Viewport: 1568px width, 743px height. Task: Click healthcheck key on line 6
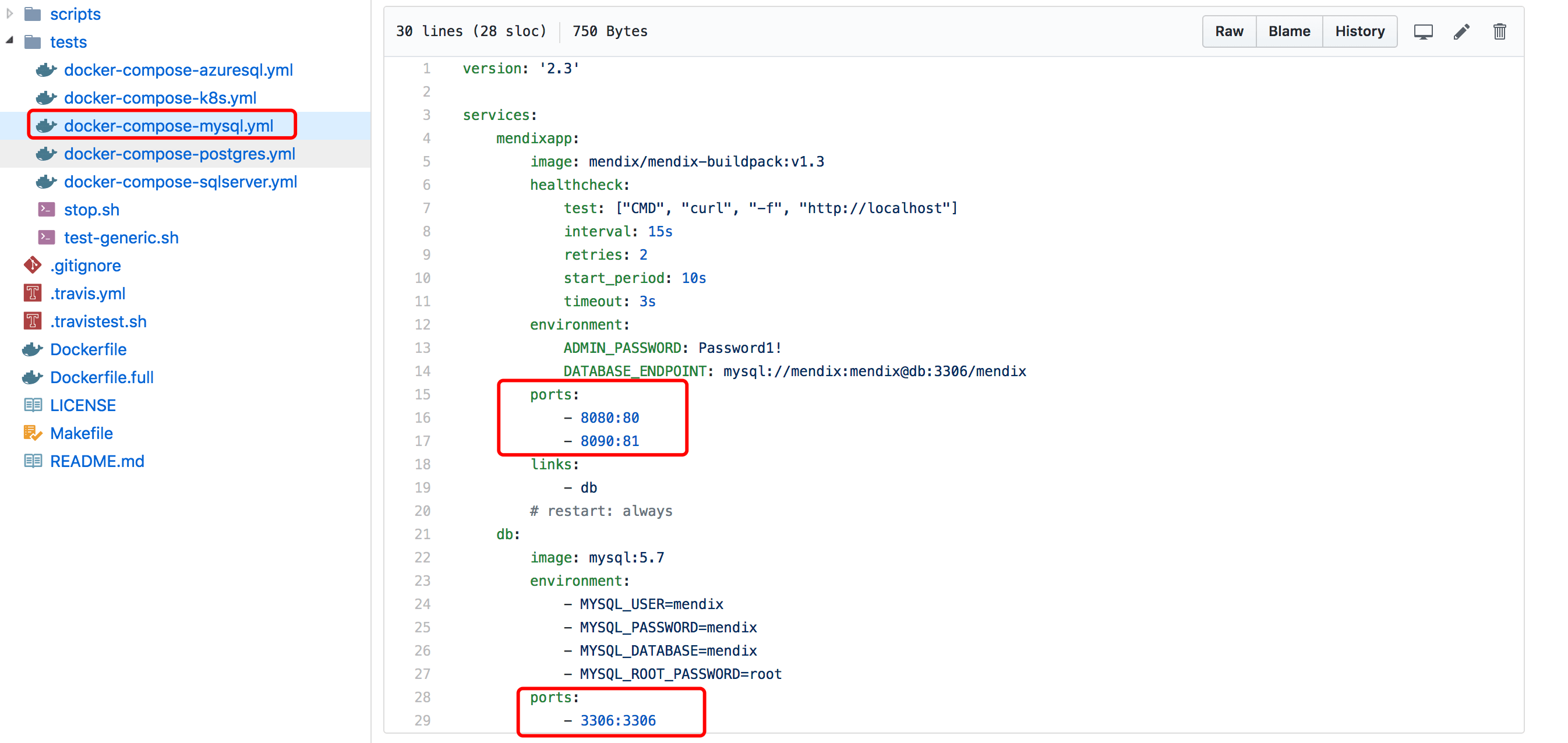pyautogui.click(x=576, y=185)
